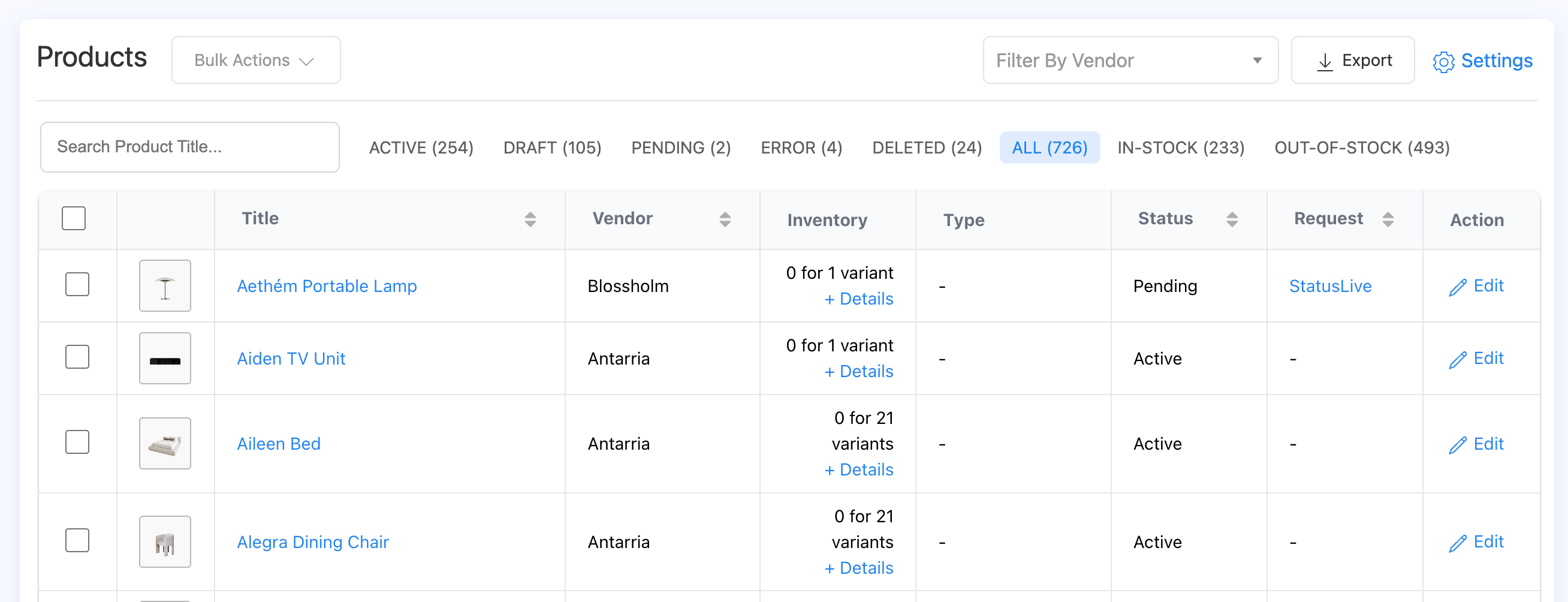The image size is (1568, 602).
Task: Check the Aileen Bed row checkbox
Action: point(77,442)
